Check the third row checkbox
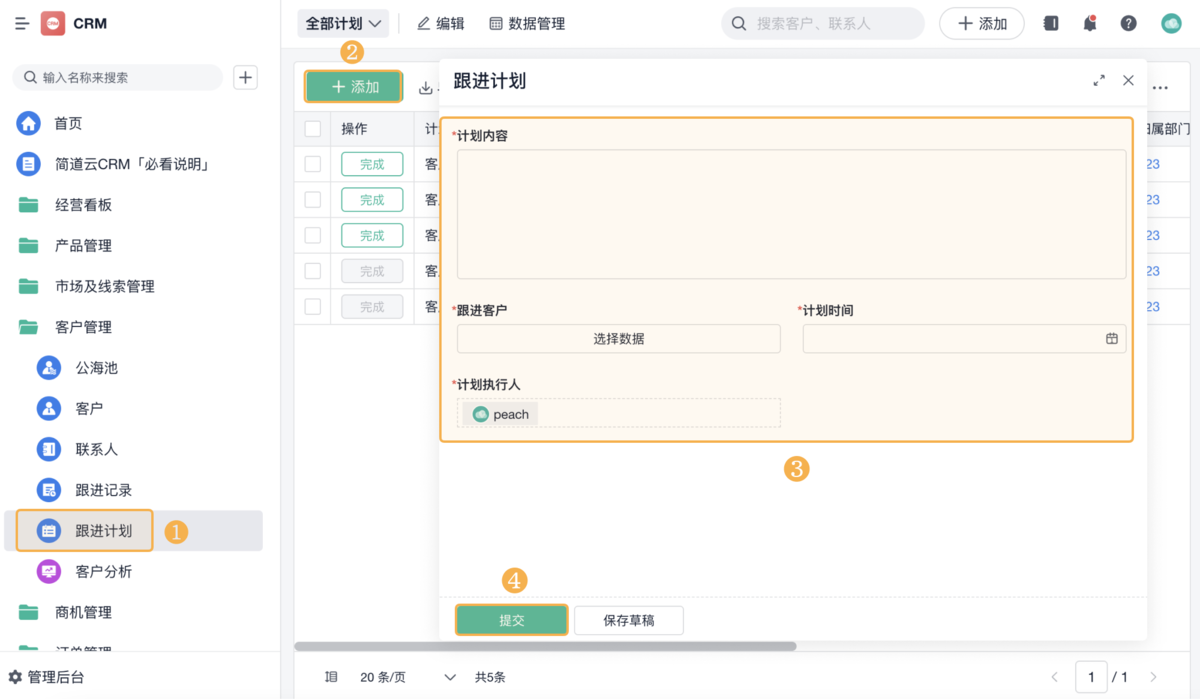 (313, 235)
